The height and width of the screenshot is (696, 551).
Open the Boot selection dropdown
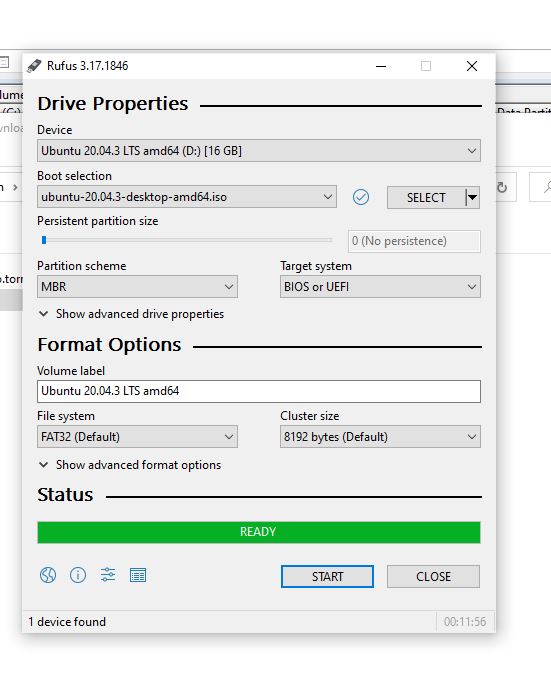tap(186, 197)
